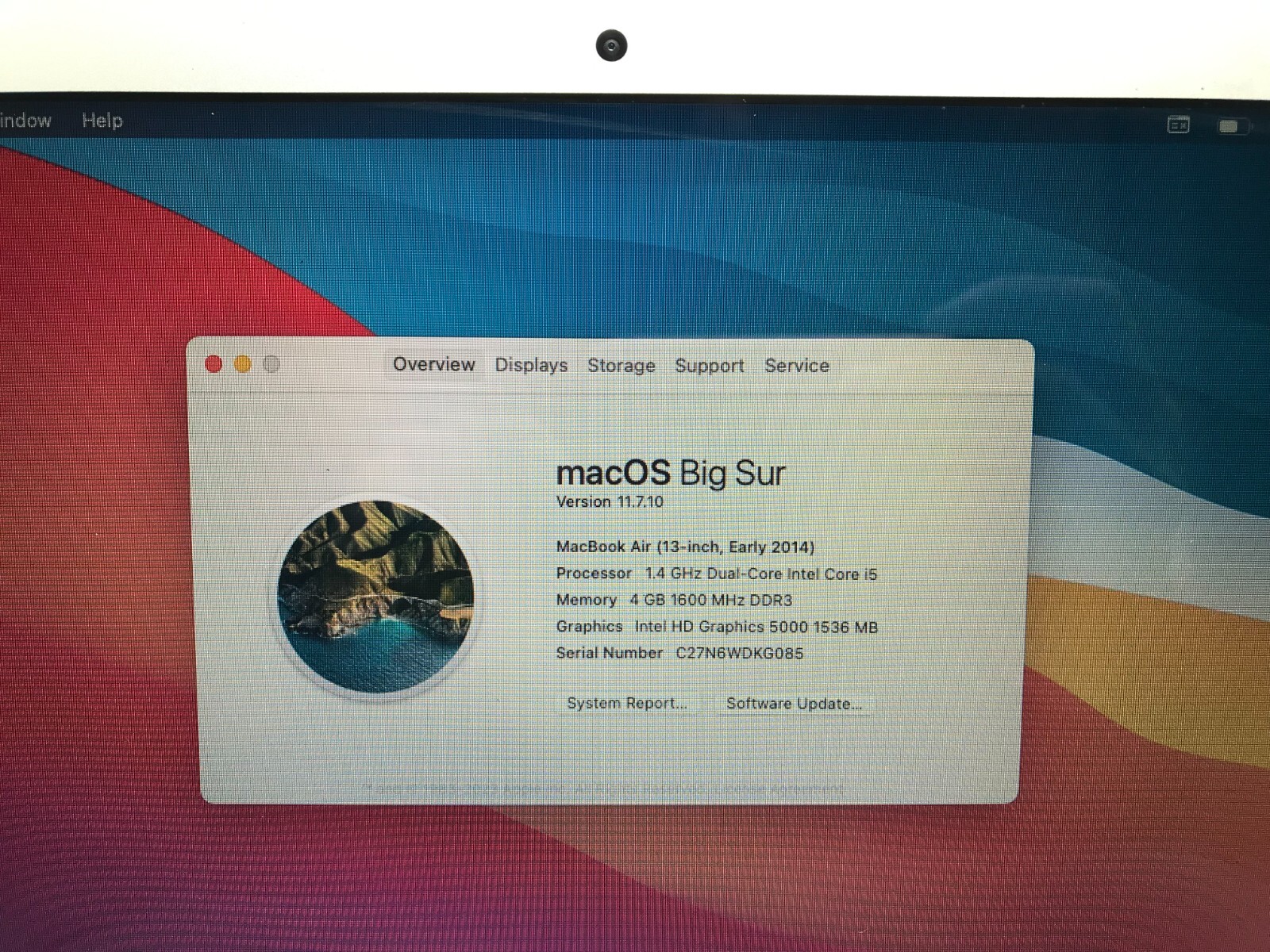
Task: Click the 1.4 GHz Dual-Core Intel Core i5 value
Action: 761,574
